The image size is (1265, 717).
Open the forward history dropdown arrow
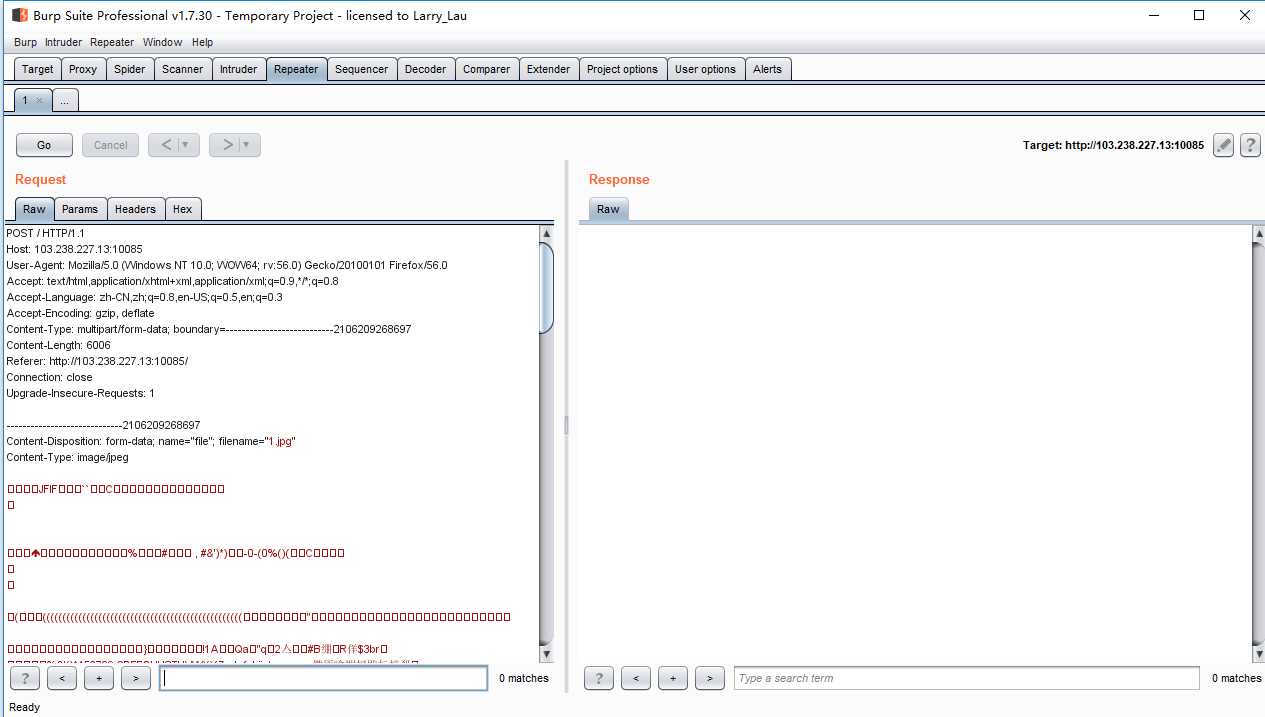pos(247,145)
